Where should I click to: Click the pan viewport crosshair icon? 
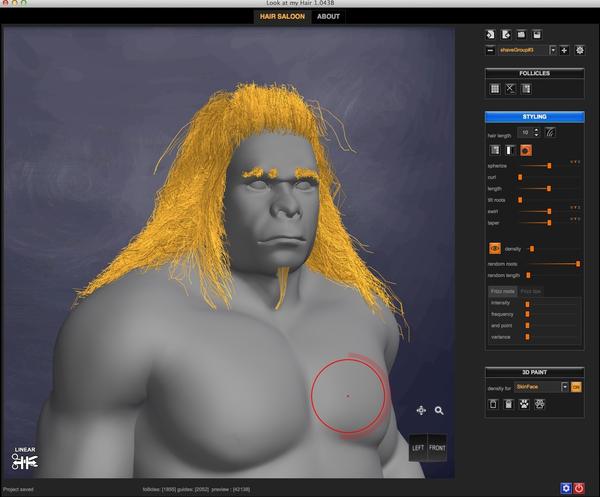[421, 411]
